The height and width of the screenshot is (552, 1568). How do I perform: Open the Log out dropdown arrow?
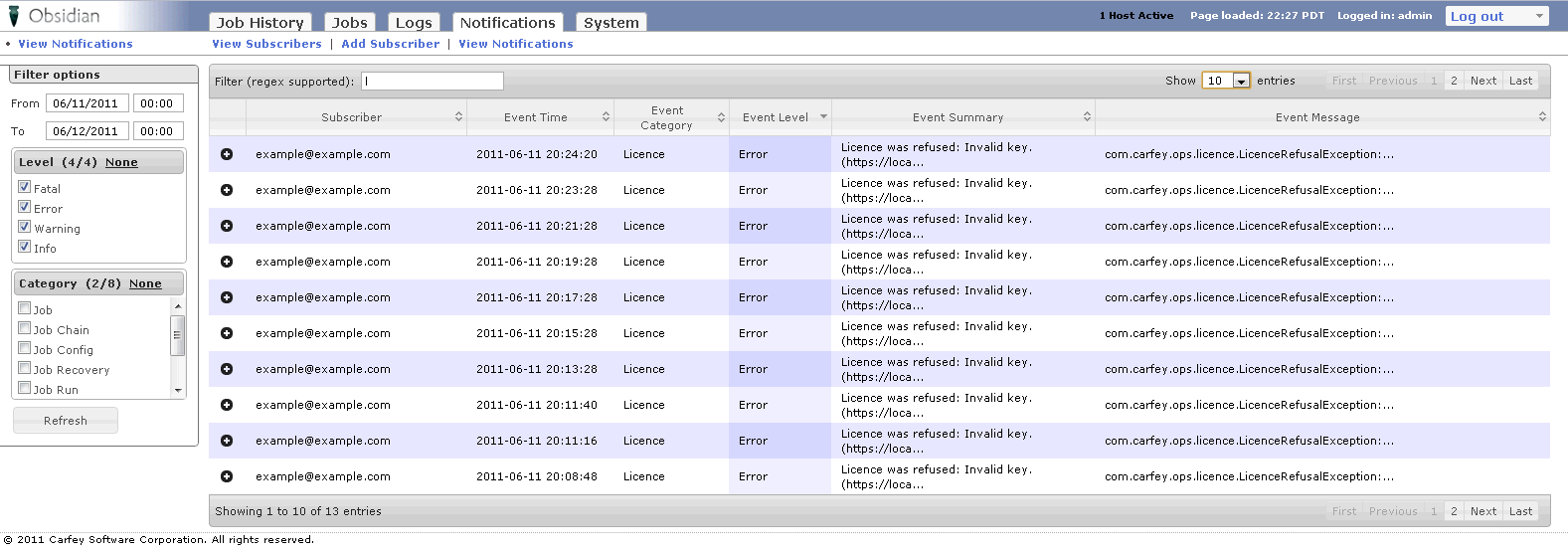[x=1539, y=16]
